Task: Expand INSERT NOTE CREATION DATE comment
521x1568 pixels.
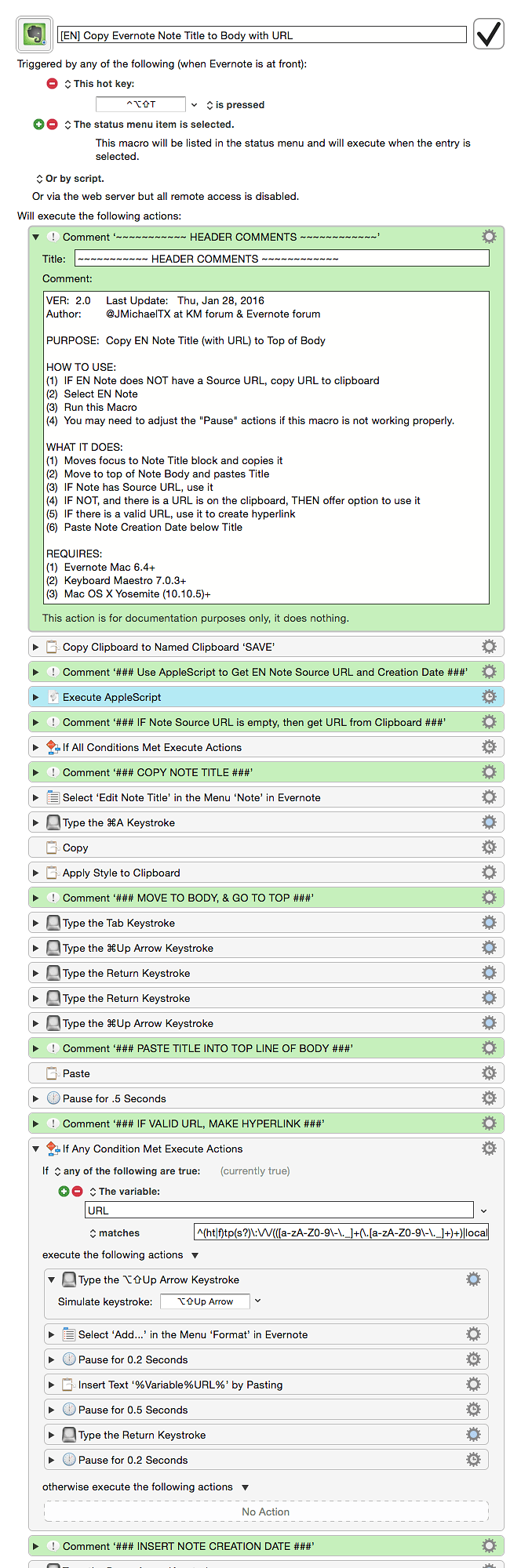Action: (36, 1546)
